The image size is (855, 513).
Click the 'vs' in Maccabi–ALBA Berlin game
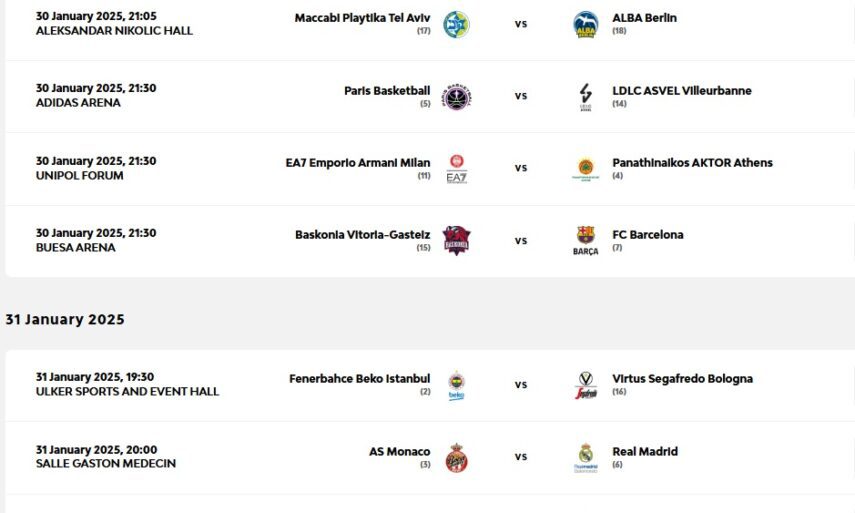point(521,24)
